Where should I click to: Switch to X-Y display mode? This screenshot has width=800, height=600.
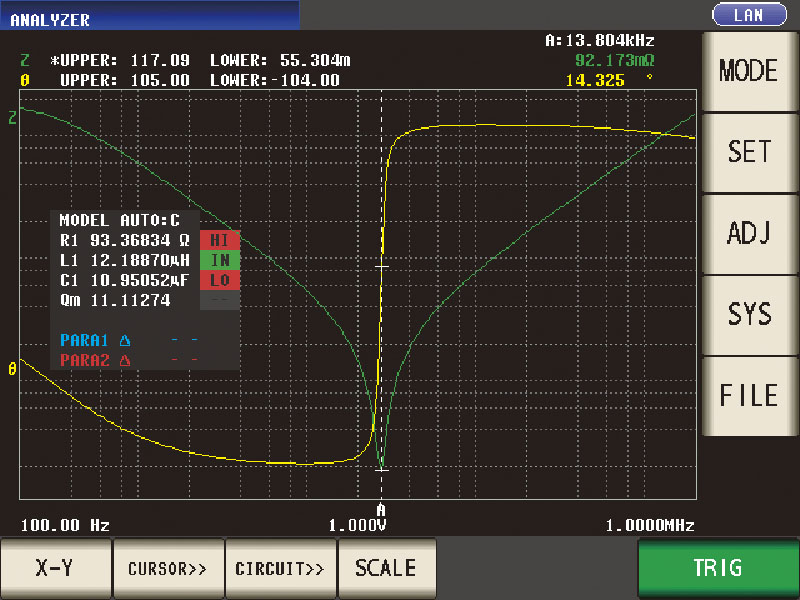(56, 567)
